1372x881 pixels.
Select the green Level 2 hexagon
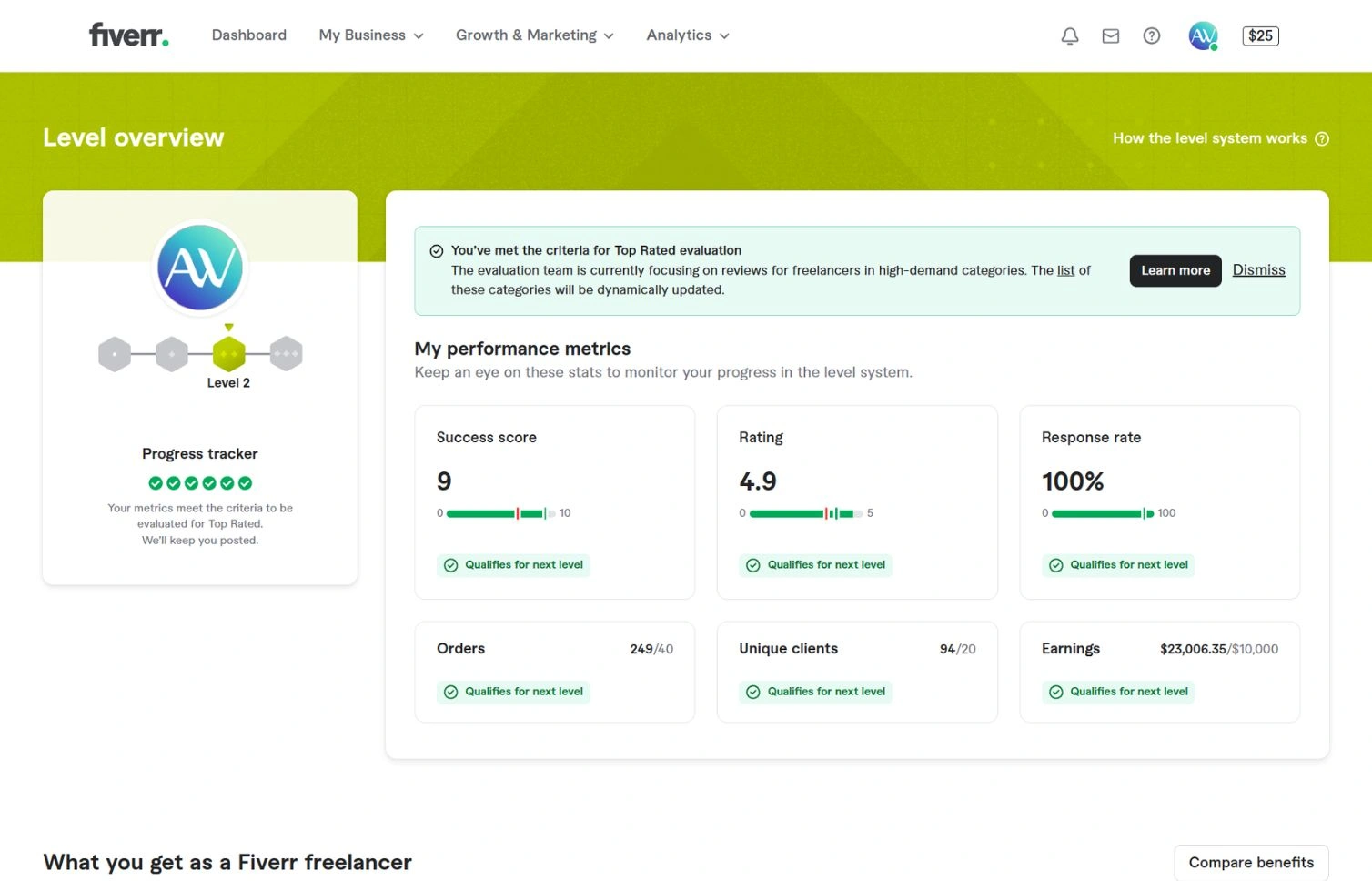(229, 353)
